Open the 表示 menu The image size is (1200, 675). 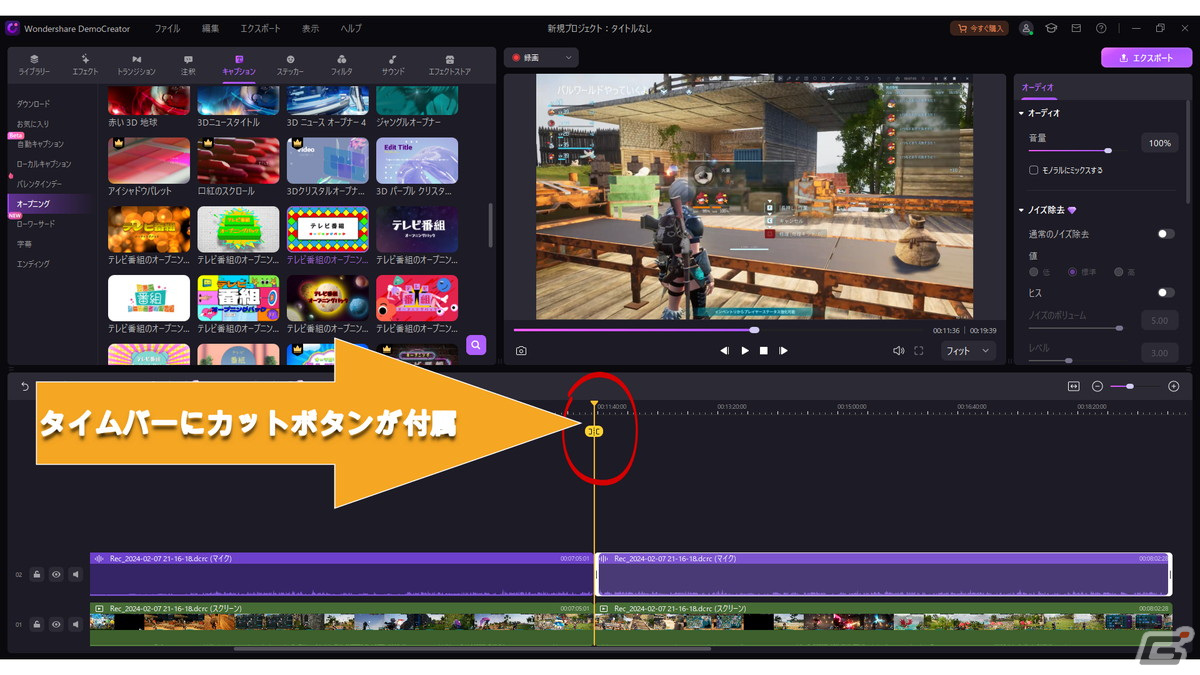tap(311, 29)
